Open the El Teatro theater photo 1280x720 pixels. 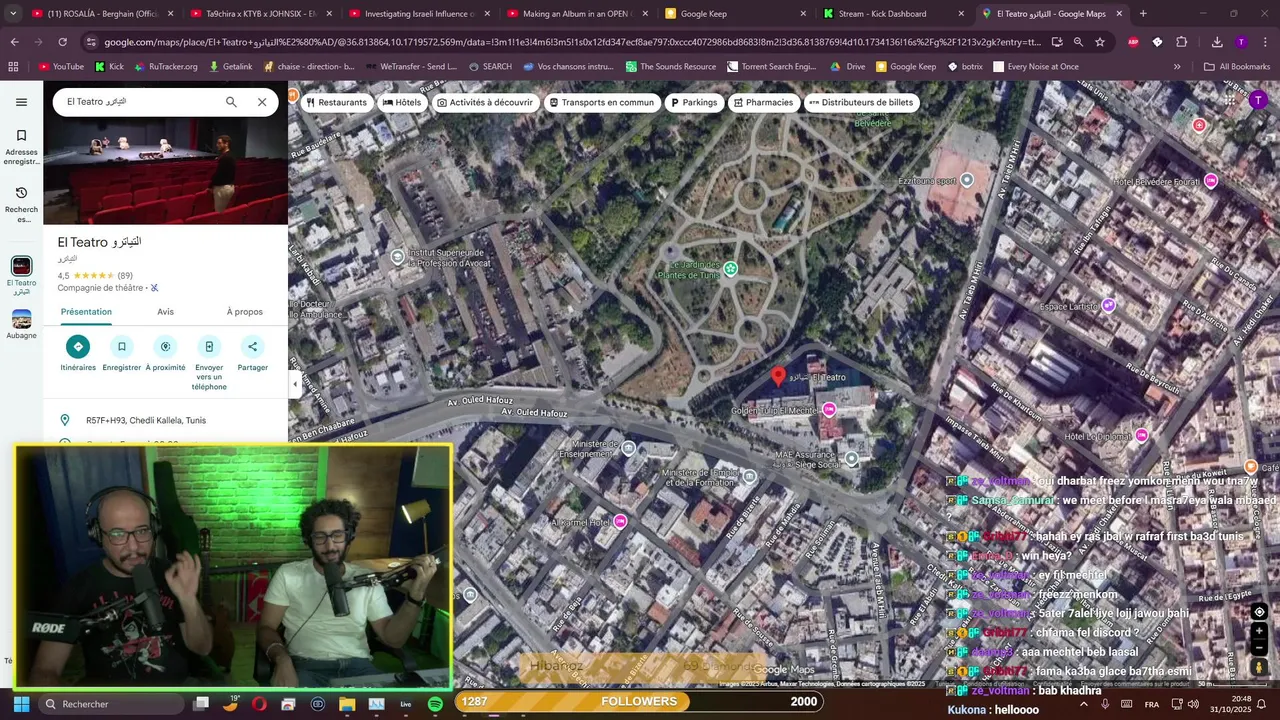pyautogui.click(x=166, y=171)
